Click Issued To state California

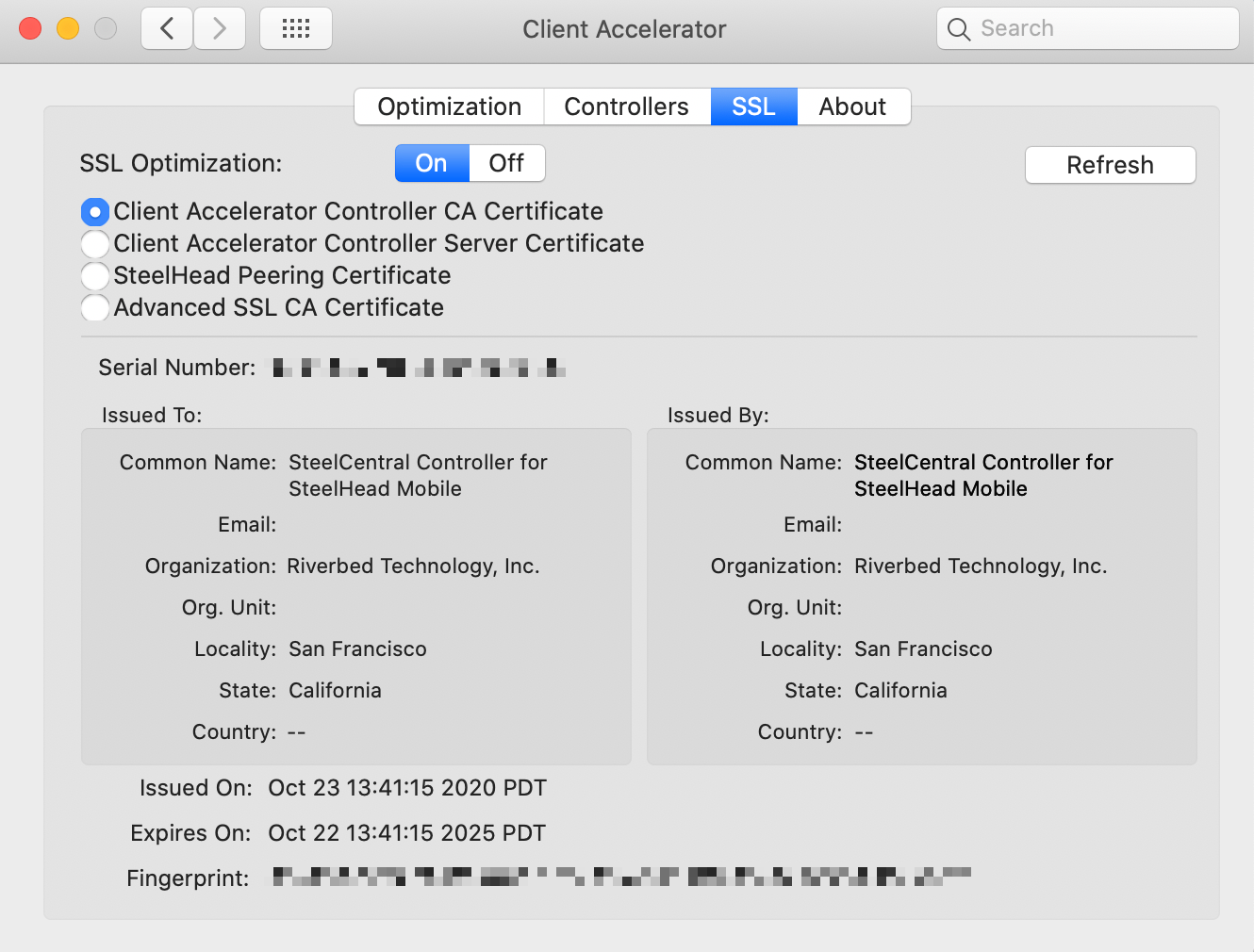coord(335,690)
